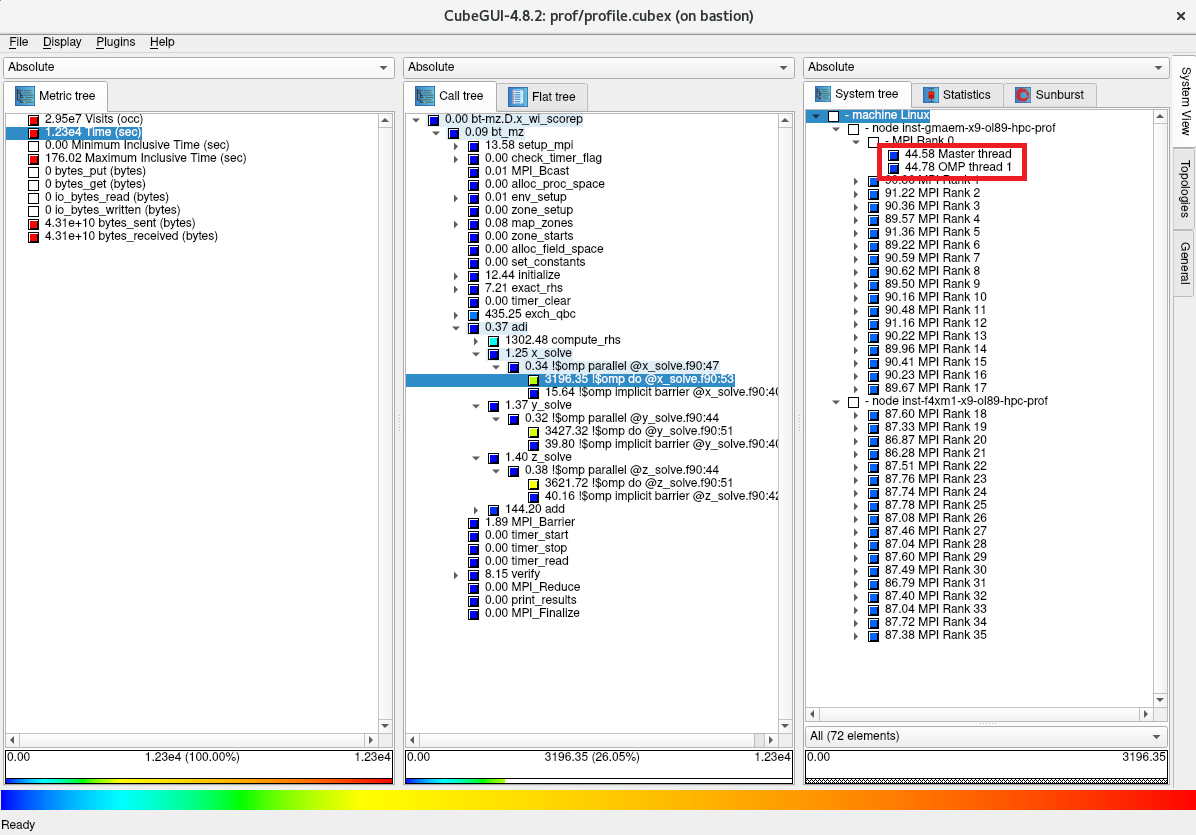Viewport: 1196px width, 835px height.
Task: Open the Plugins menu
Action: tap(116, 42)
